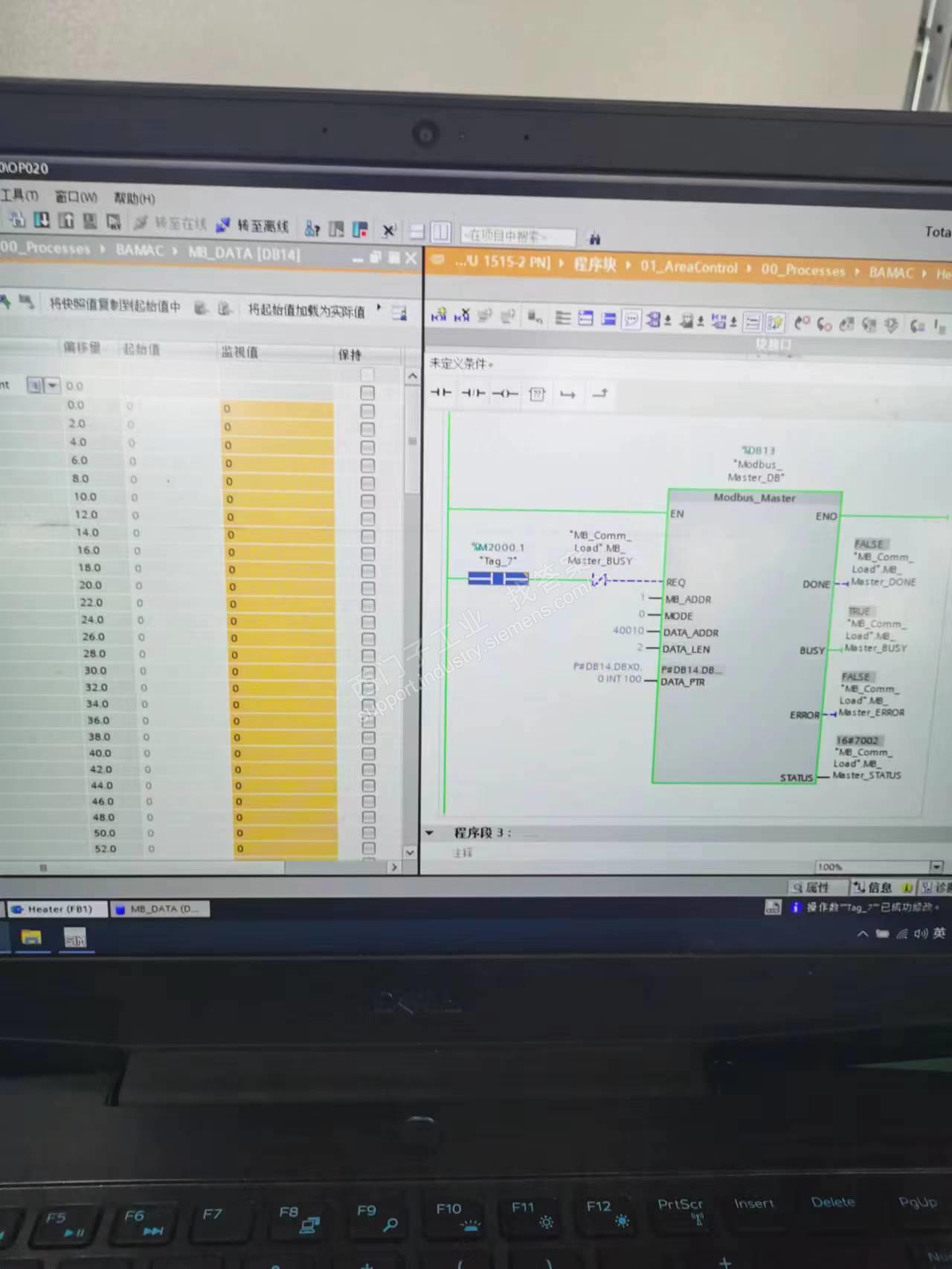Click the delete network icon
Image resolution: width=952 pixels, height=1269 pixels.
462,315
